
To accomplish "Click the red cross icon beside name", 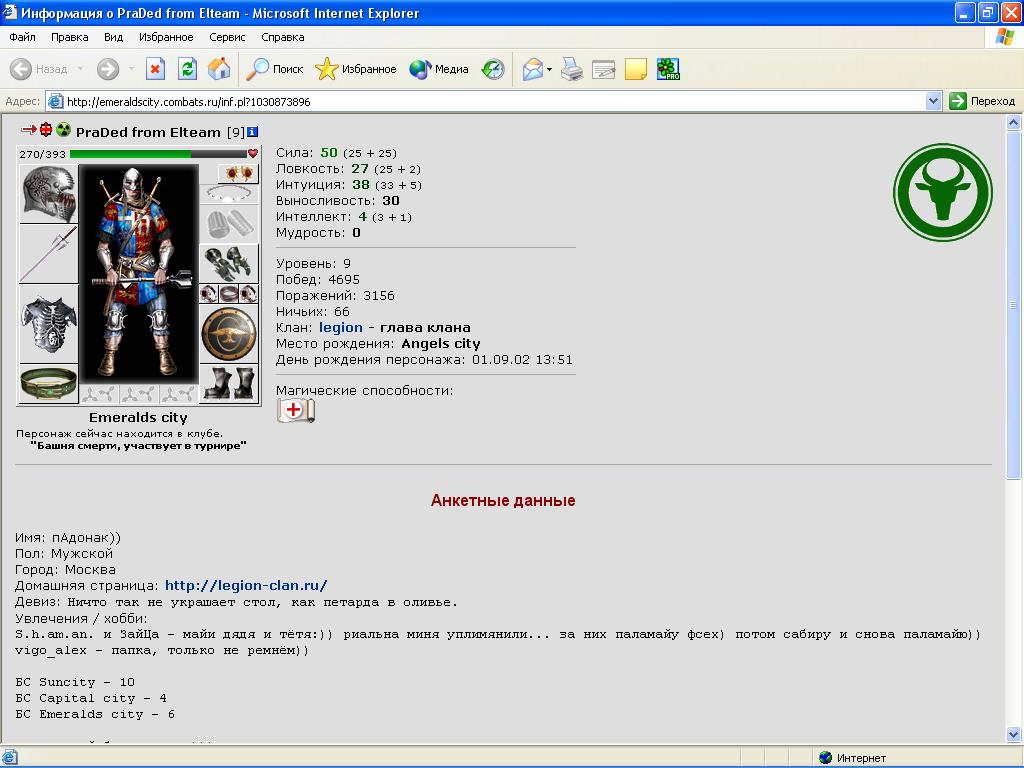I will click(x=46, y=129).
